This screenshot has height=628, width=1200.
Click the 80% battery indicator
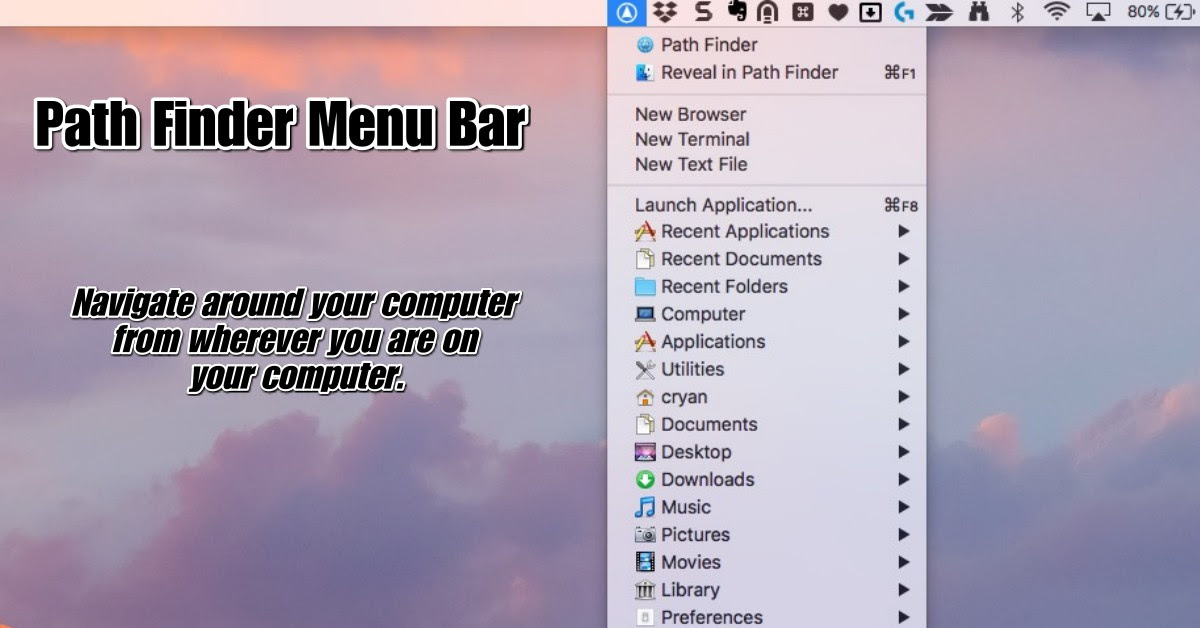point(1160,12)
